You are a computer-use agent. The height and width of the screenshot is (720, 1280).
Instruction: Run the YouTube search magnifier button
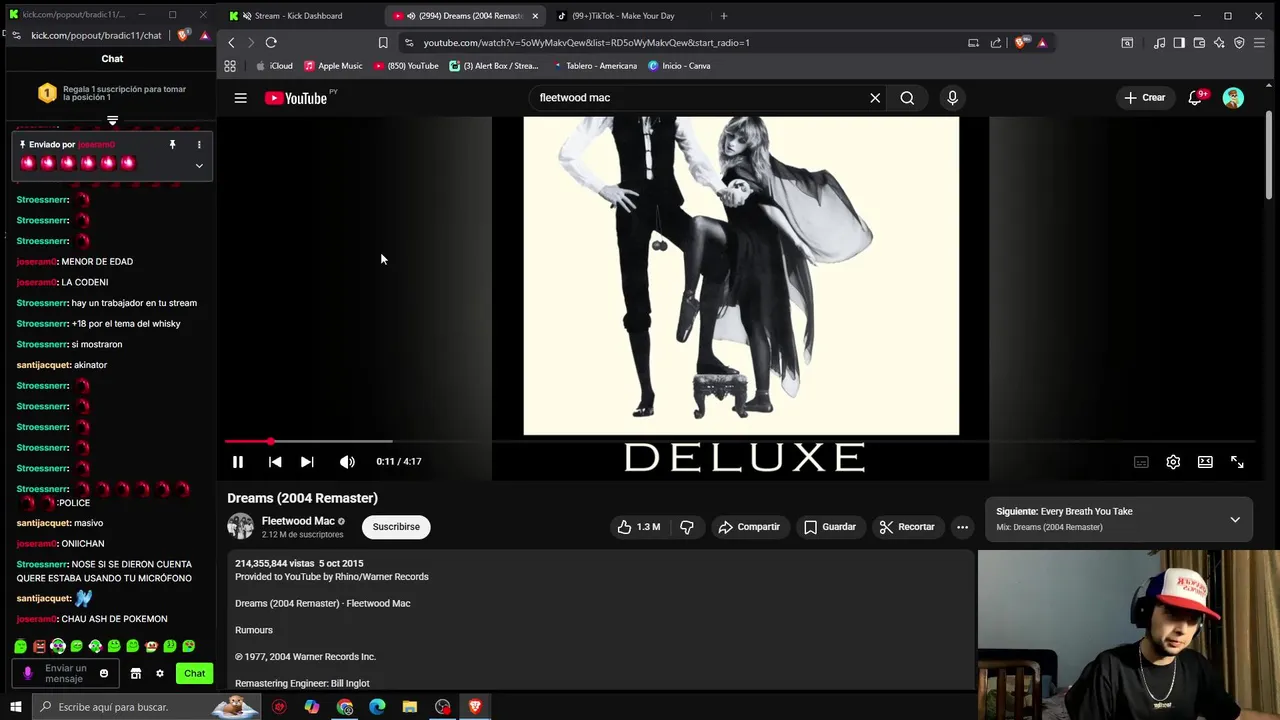click(x=907, y=98)
